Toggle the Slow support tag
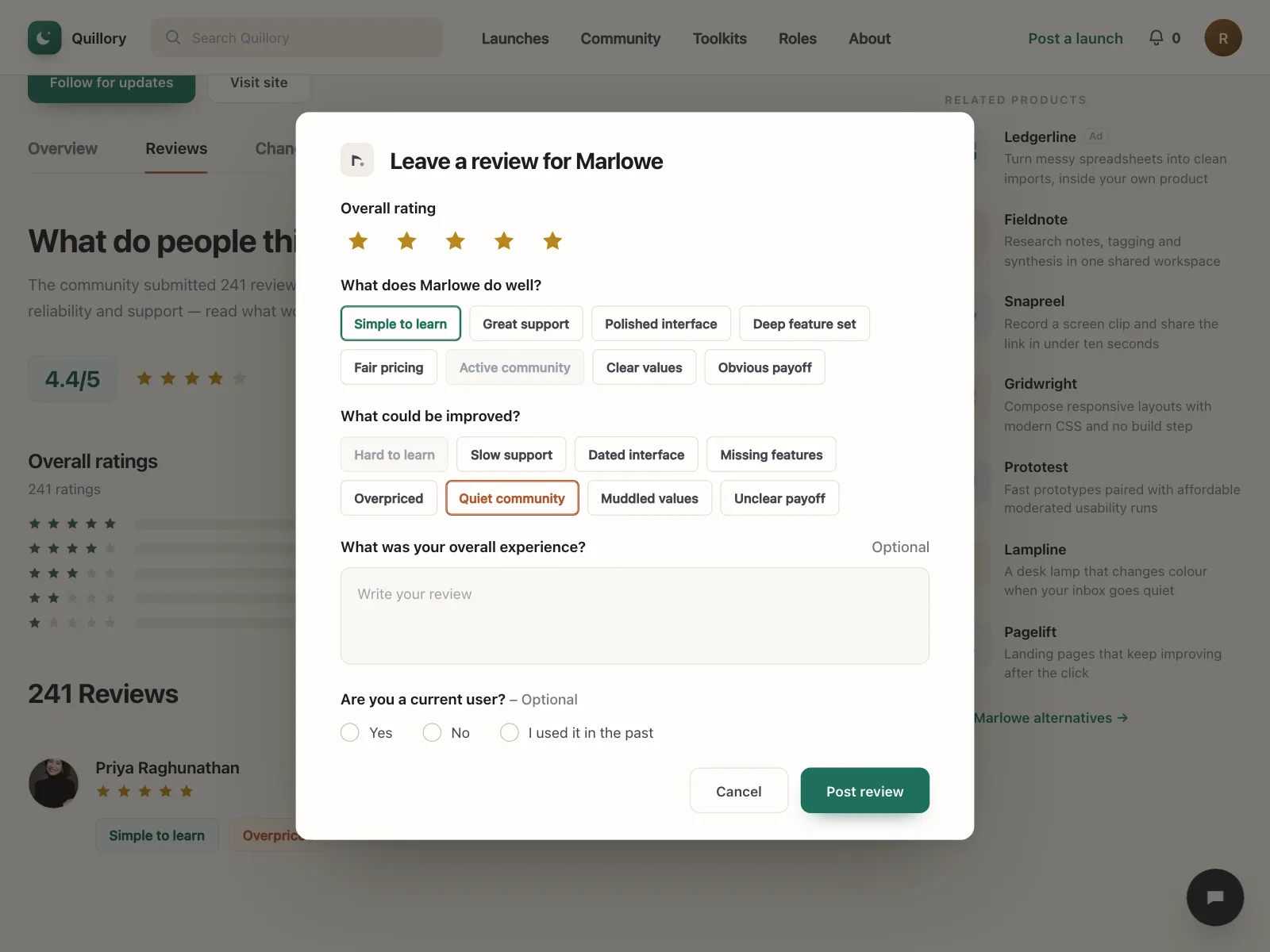 tap(511, 455)
